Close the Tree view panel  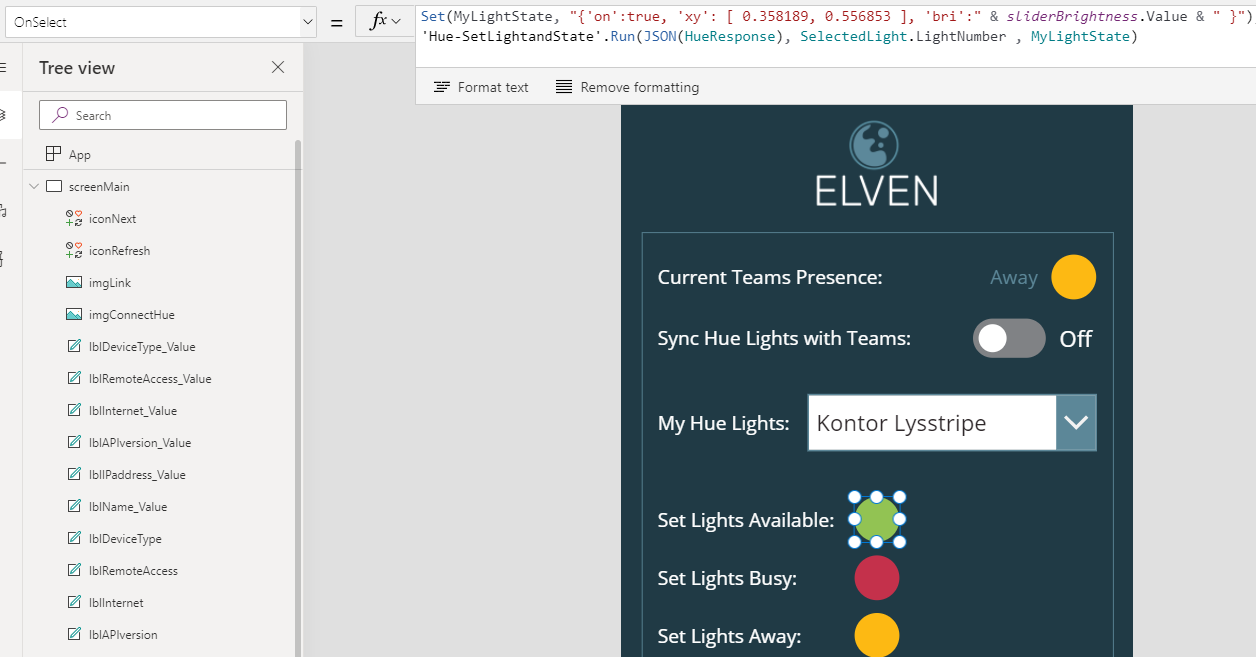(x=278, y=67)
